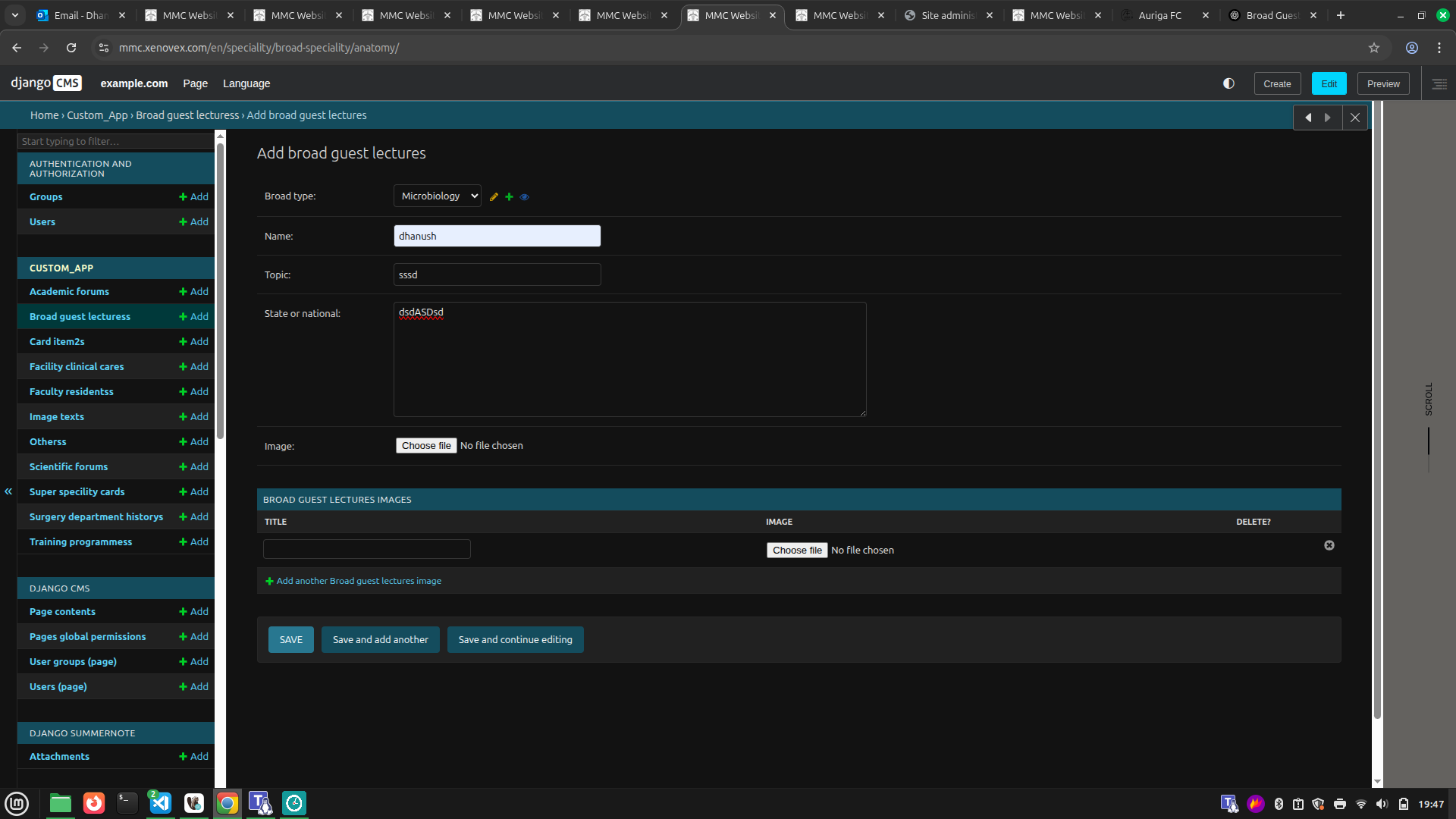Image resolution: width=1456 pixels, height=819 pixels.
Task: Click the Topic input field
Action: point(497,275)
